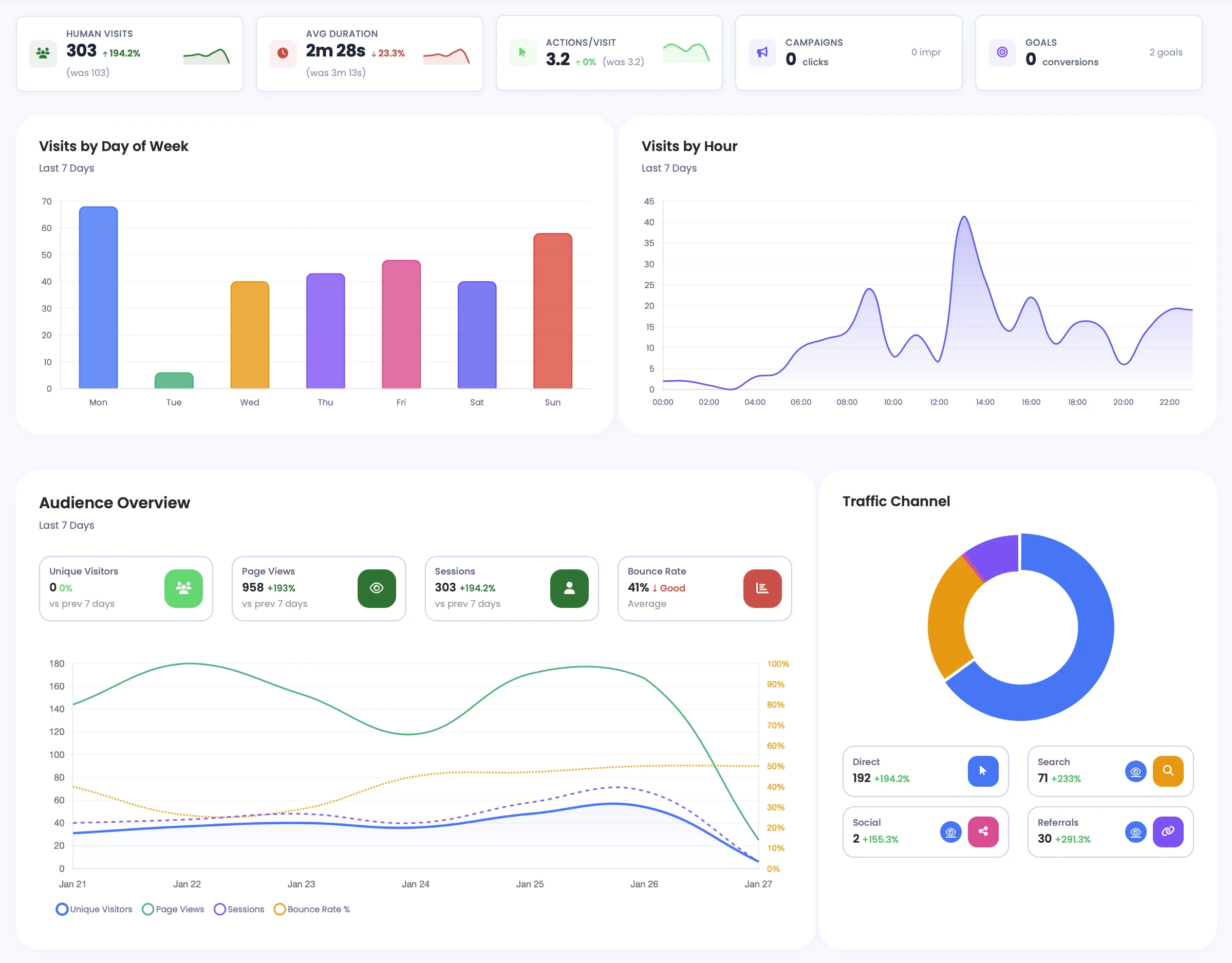Open the Sessions 303 stat card

(512, 588)
